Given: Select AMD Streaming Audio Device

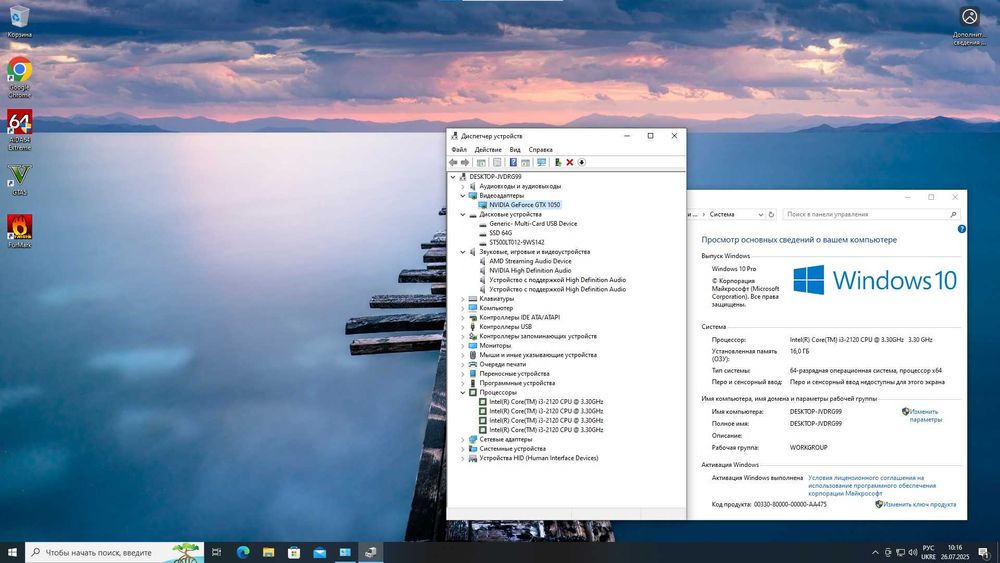Looking at the screenshot, I should 530,261.
